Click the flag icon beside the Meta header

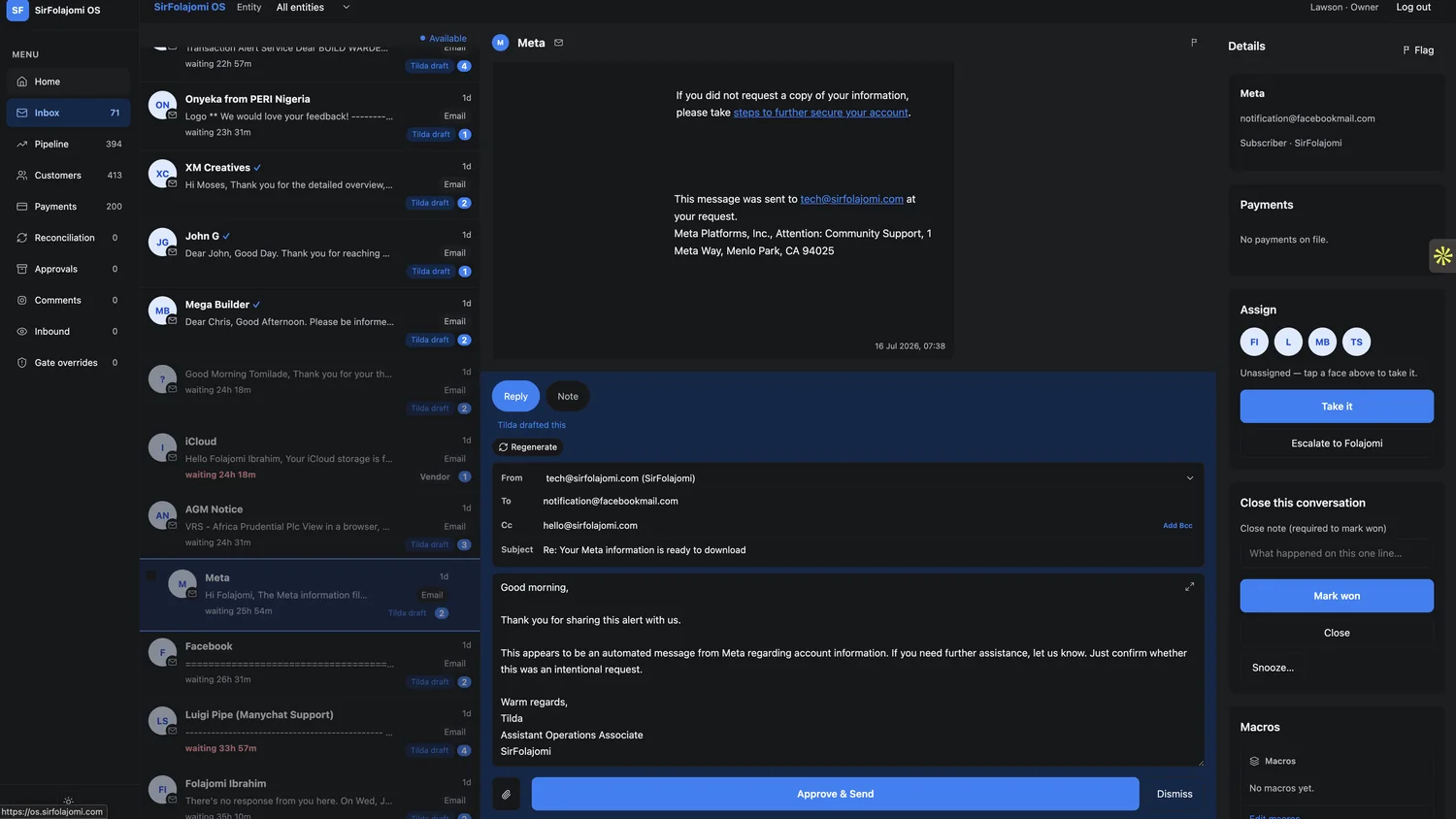pos(1194,43)
